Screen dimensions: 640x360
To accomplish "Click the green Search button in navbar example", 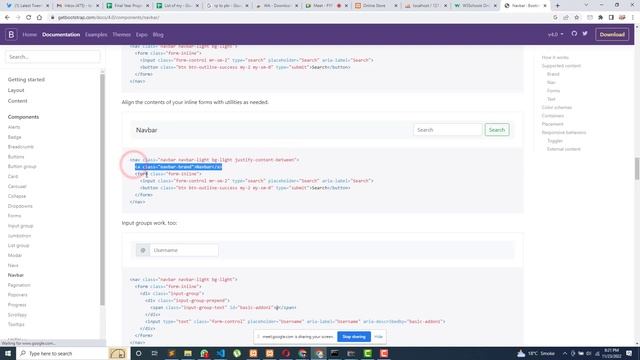I will 497,130.
